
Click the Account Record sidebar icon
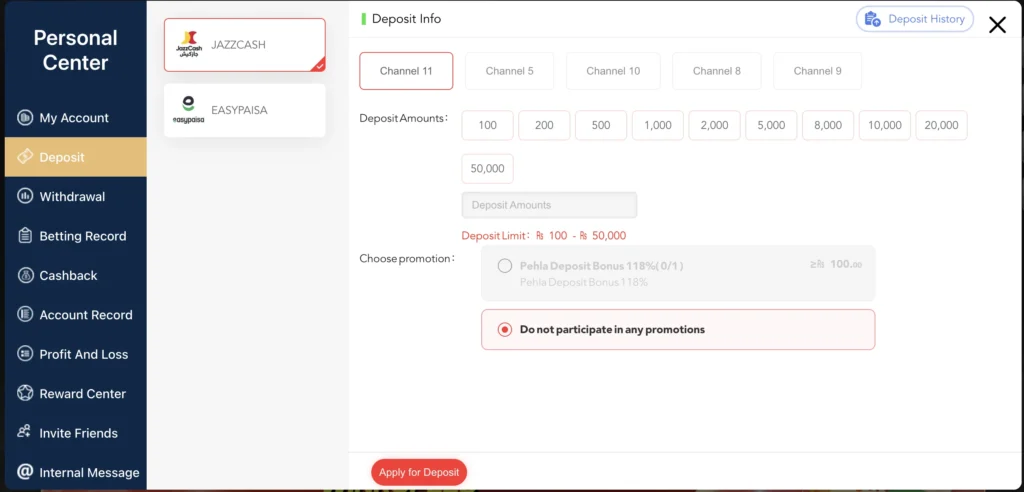25,314
